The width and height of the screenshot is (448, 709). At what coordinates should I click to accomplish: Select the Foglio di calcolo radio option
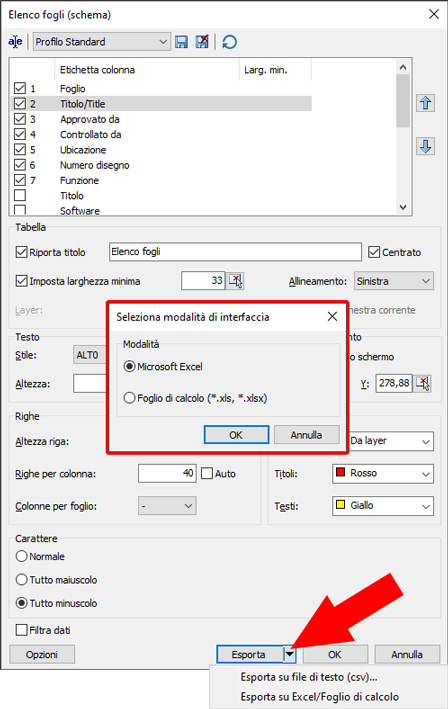129,398
